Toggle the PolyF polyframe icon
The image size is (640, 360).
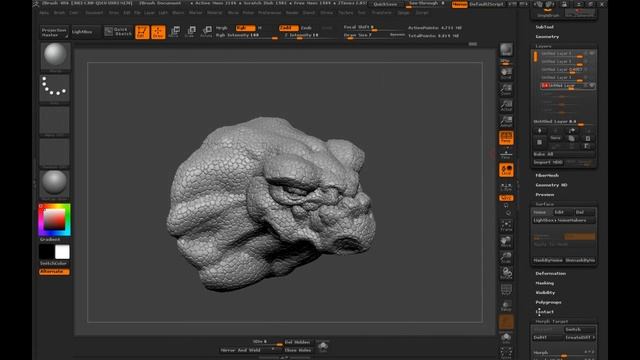point(506,289)
